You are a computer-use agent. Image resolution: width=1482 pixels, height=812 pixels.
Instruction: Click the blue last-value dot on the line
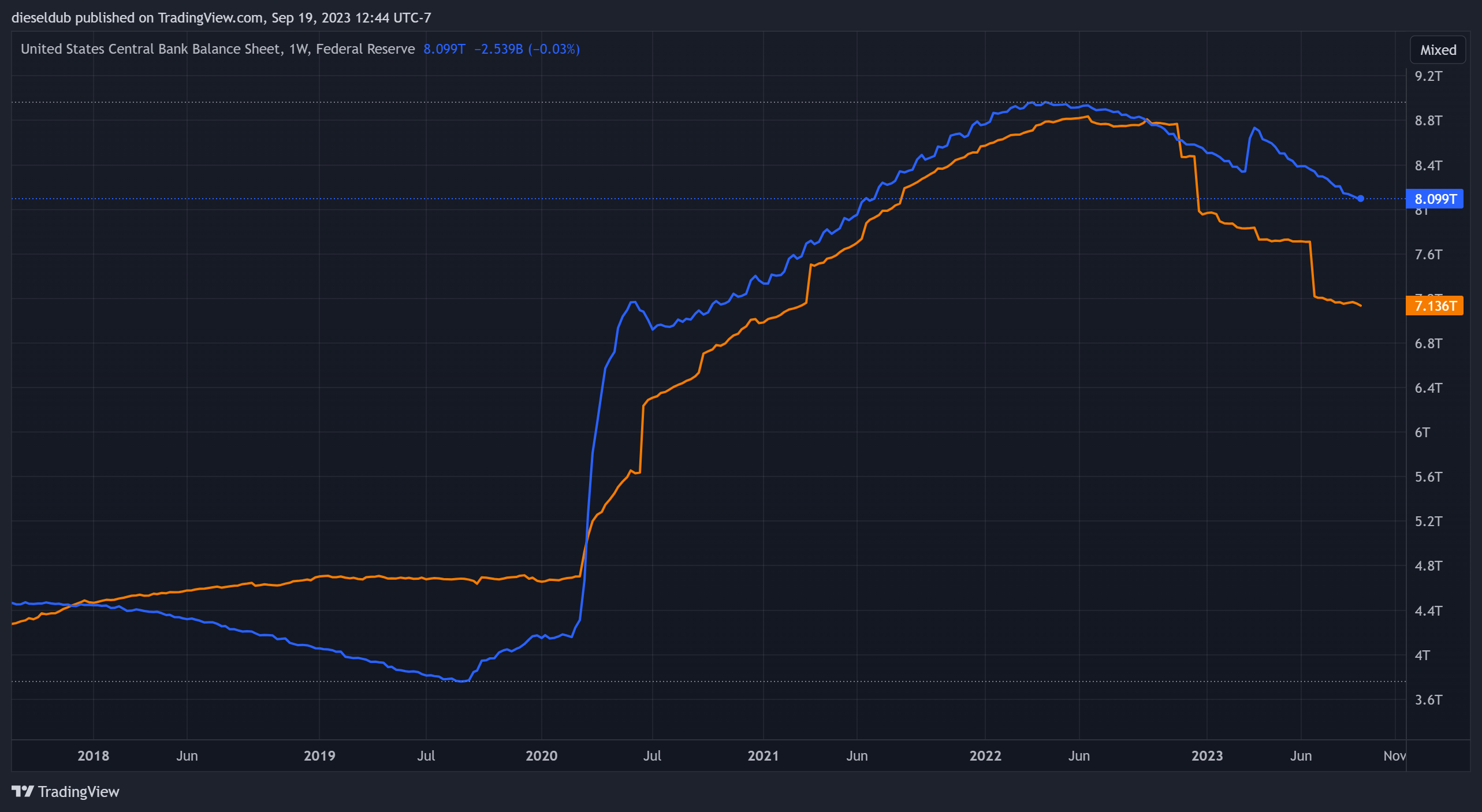[1361, 199]
